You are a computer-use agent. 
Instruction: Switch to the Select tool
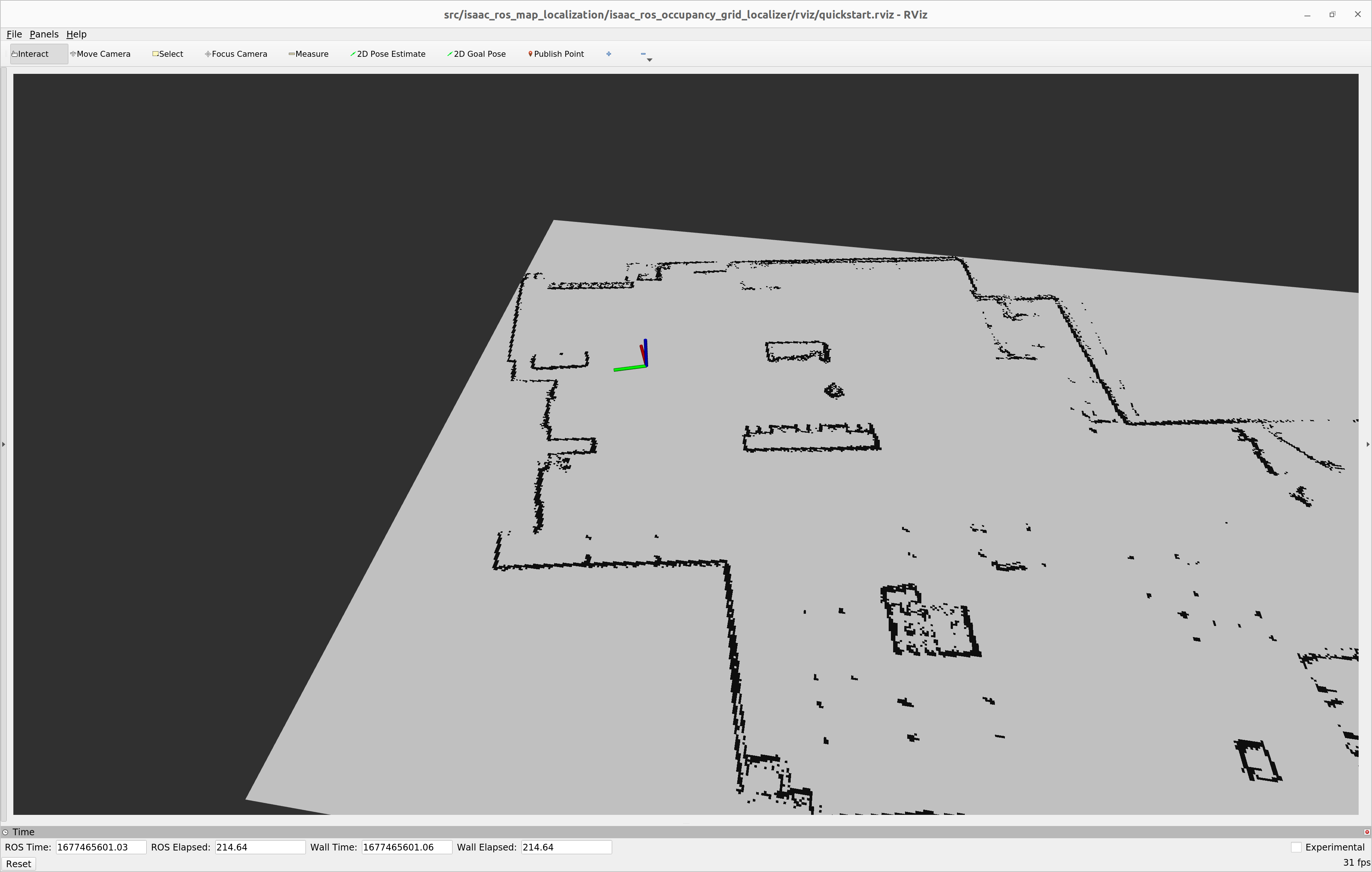(167, 53)
